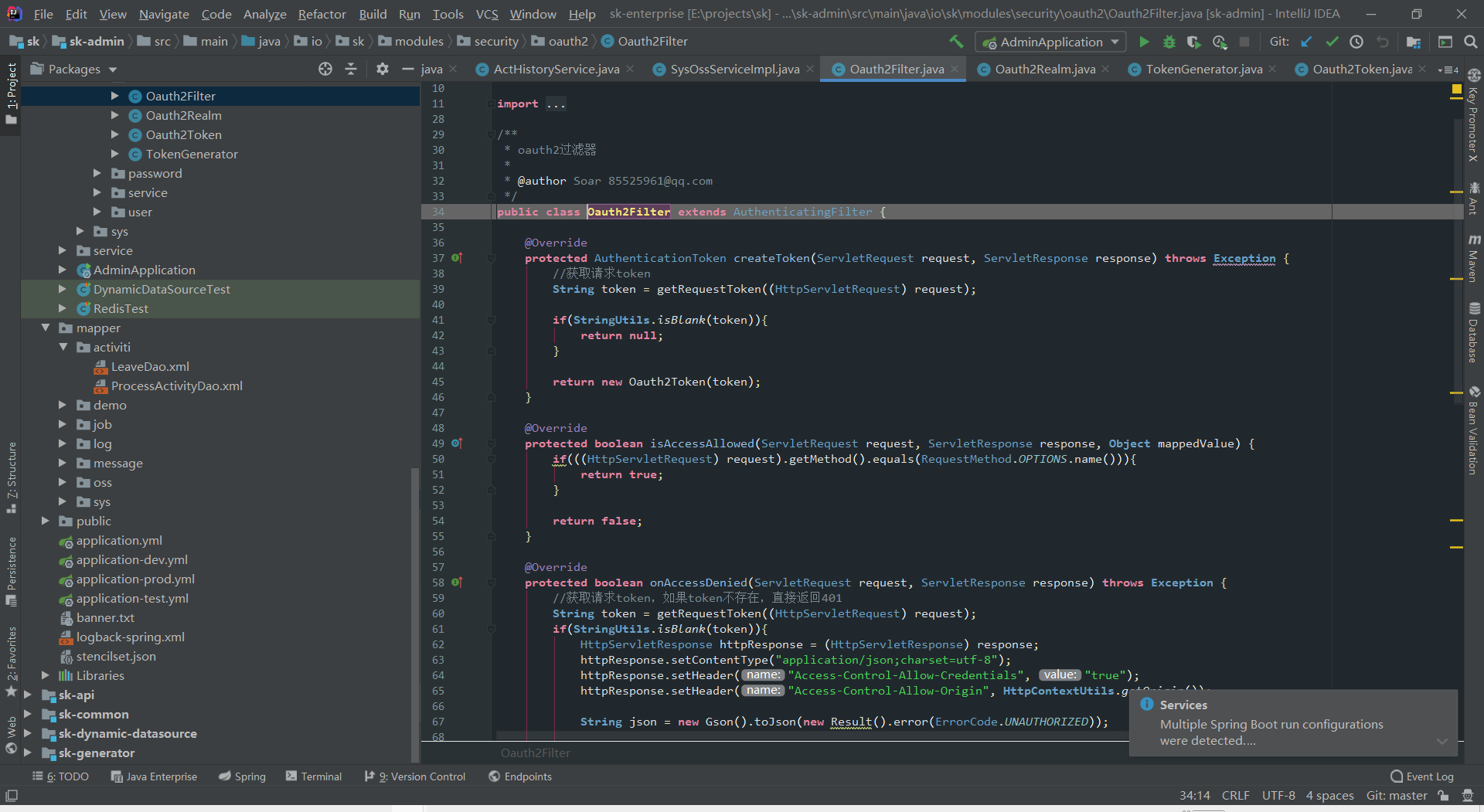Hide the Packages panel with minus icon
The width and height of the screenshot is (1484, 812).
coord(408,69)
